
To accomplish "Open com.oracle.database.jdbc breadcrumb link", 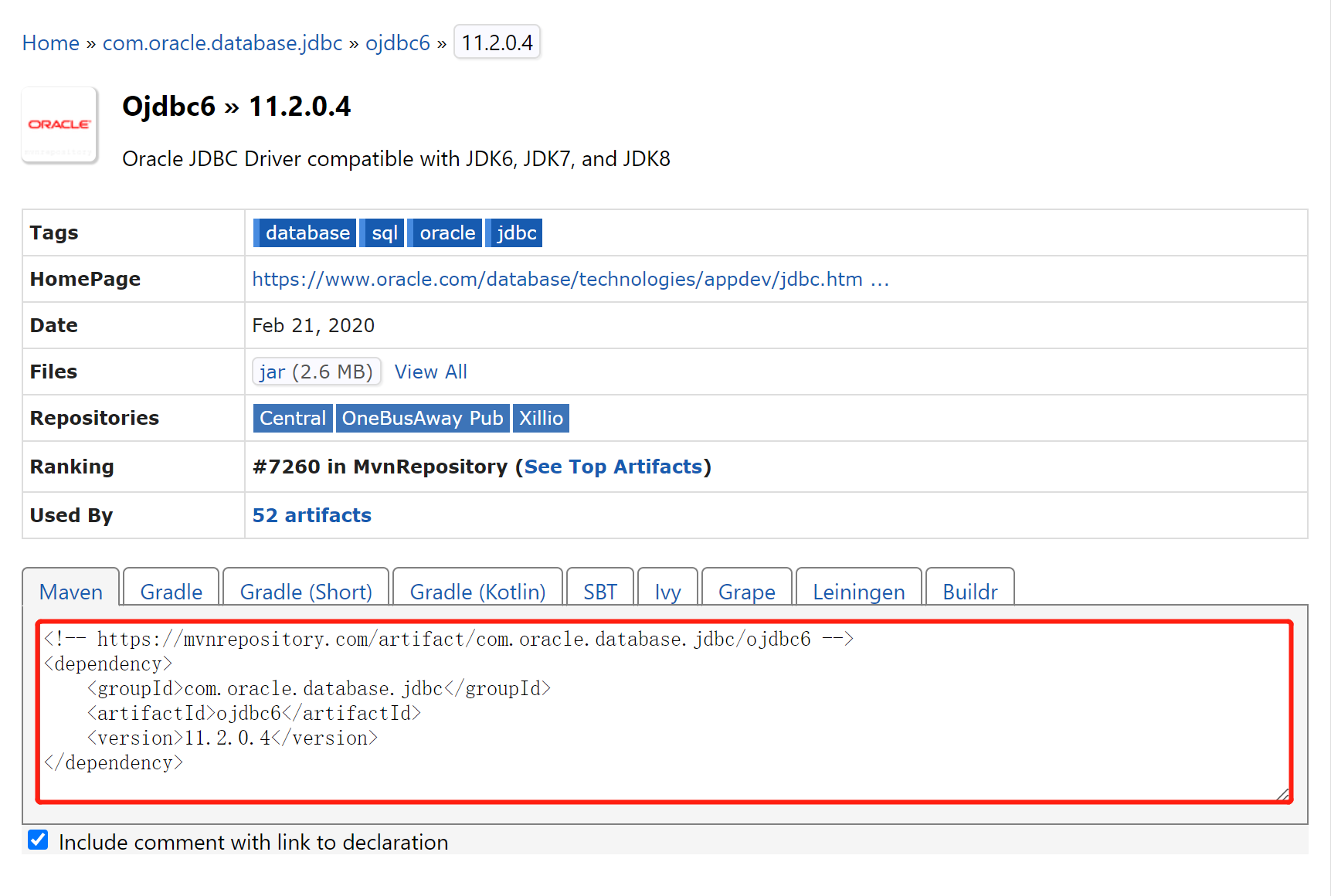I will pyautogui.click(x=222, y=42).
